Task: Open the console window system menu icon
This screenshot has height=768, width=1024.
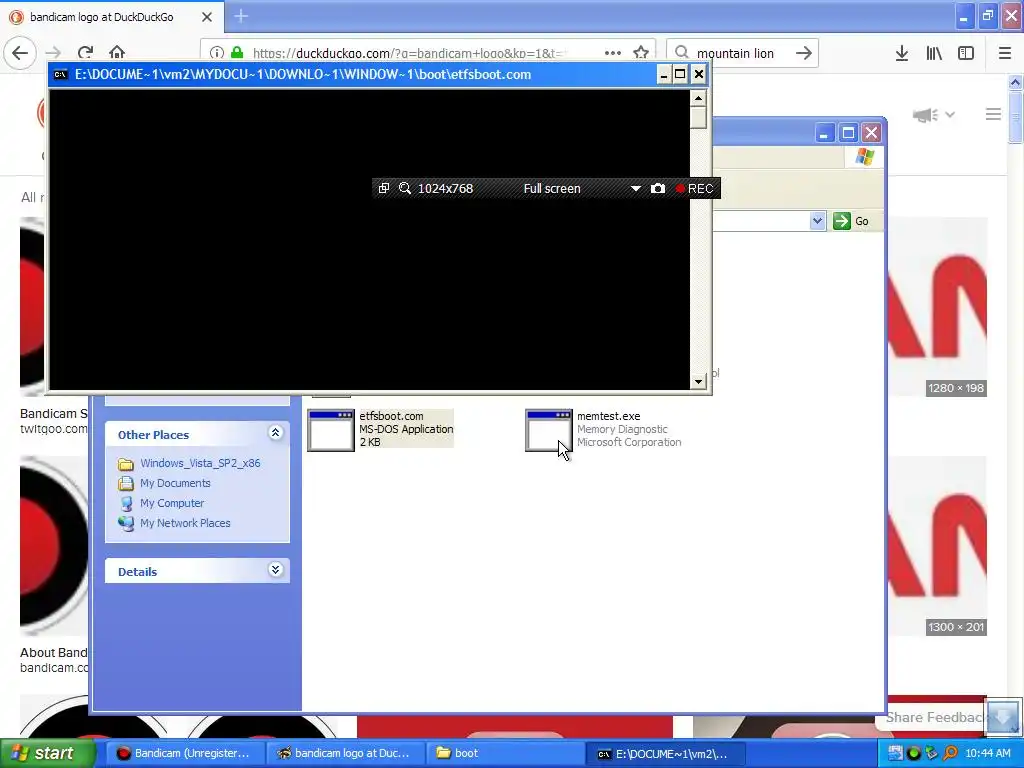Action: [x=61, y=74]
